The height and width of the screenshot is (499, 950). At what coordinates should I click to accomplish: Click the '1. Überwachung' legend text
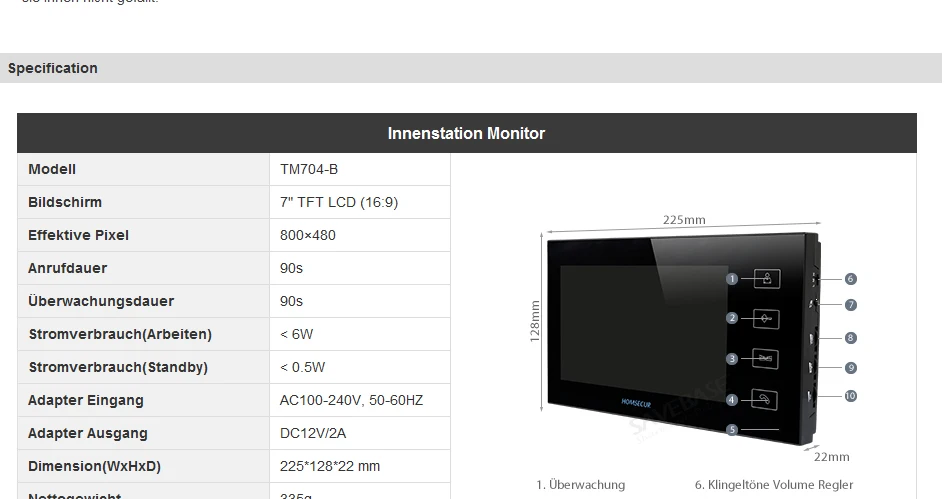tap(580, 485)
